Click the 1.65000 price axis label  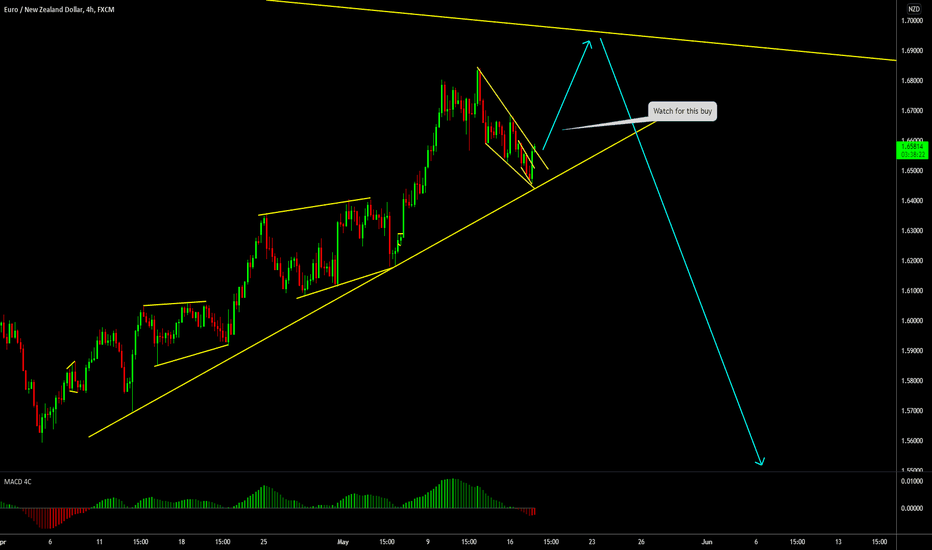[912, 171]
